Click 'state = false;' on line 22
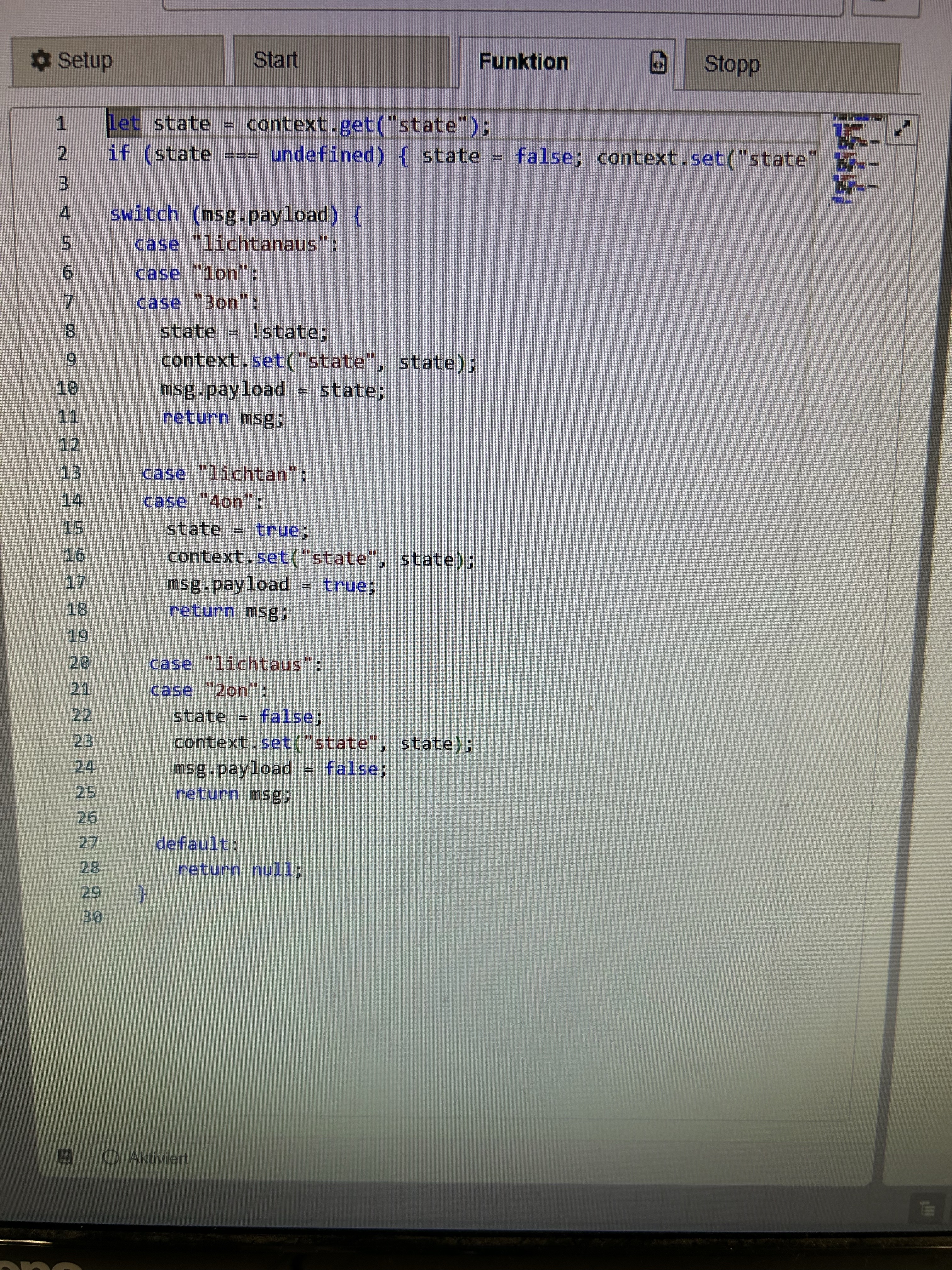This screenshot has height=1270, width=952. click(248, 716)
